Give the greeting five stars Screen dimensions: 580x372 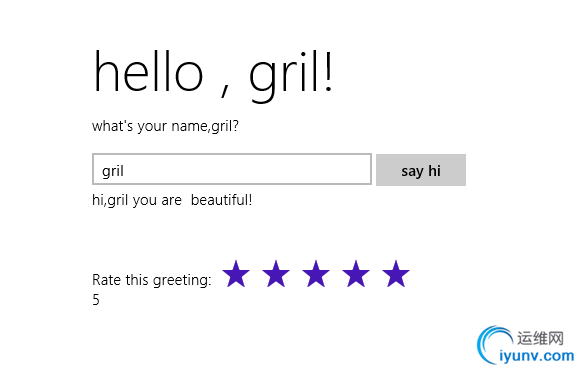(x=396, y=274)
